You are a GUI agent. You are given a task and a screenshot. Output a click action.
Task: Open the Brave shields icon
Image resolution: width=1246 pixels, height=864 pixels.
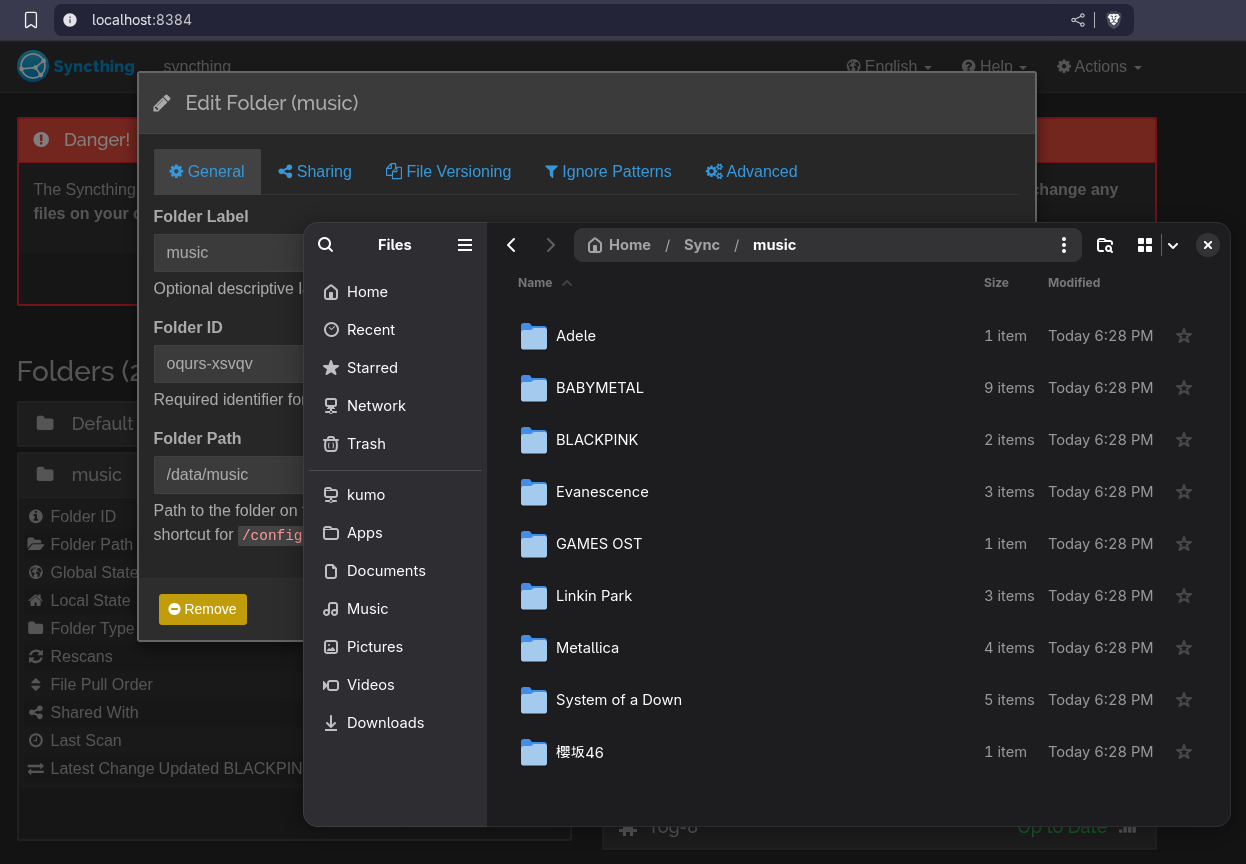[1113, 20]
